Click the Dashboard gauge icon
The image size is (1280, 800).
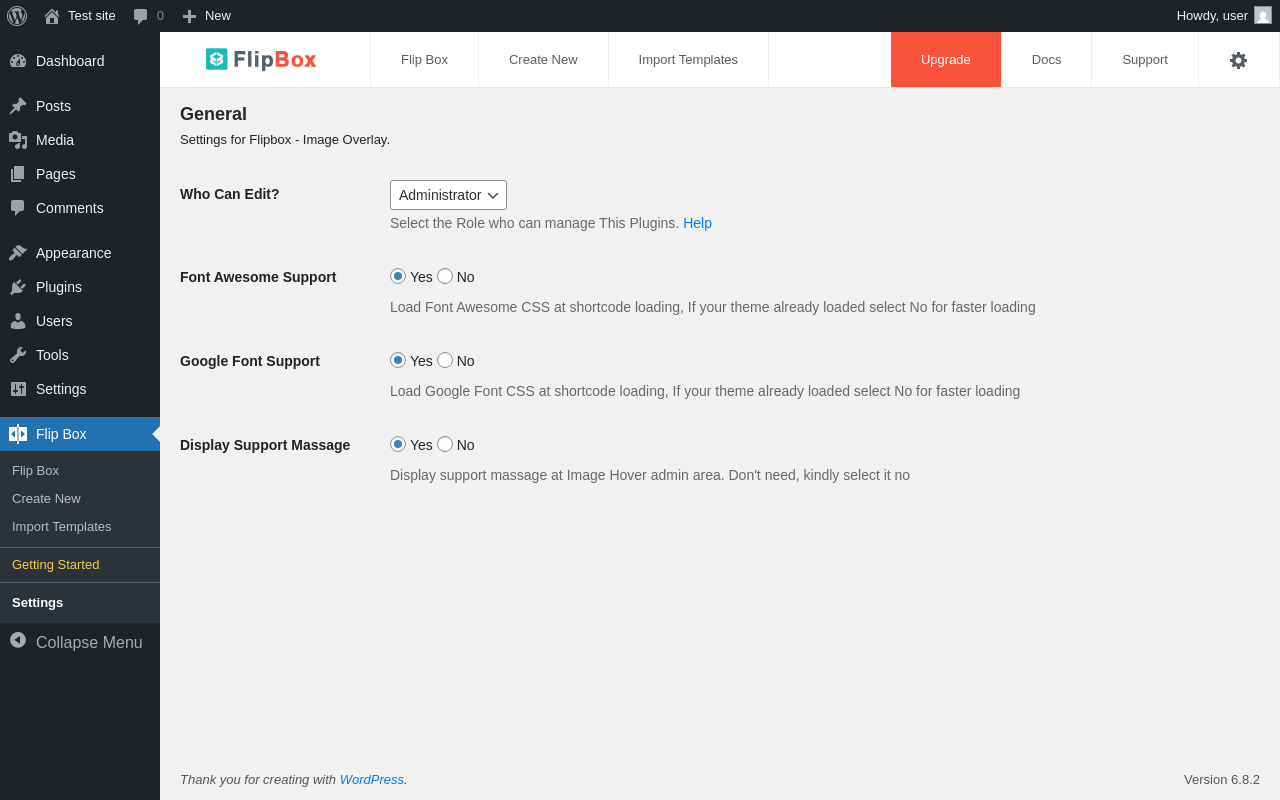point(18,61)
